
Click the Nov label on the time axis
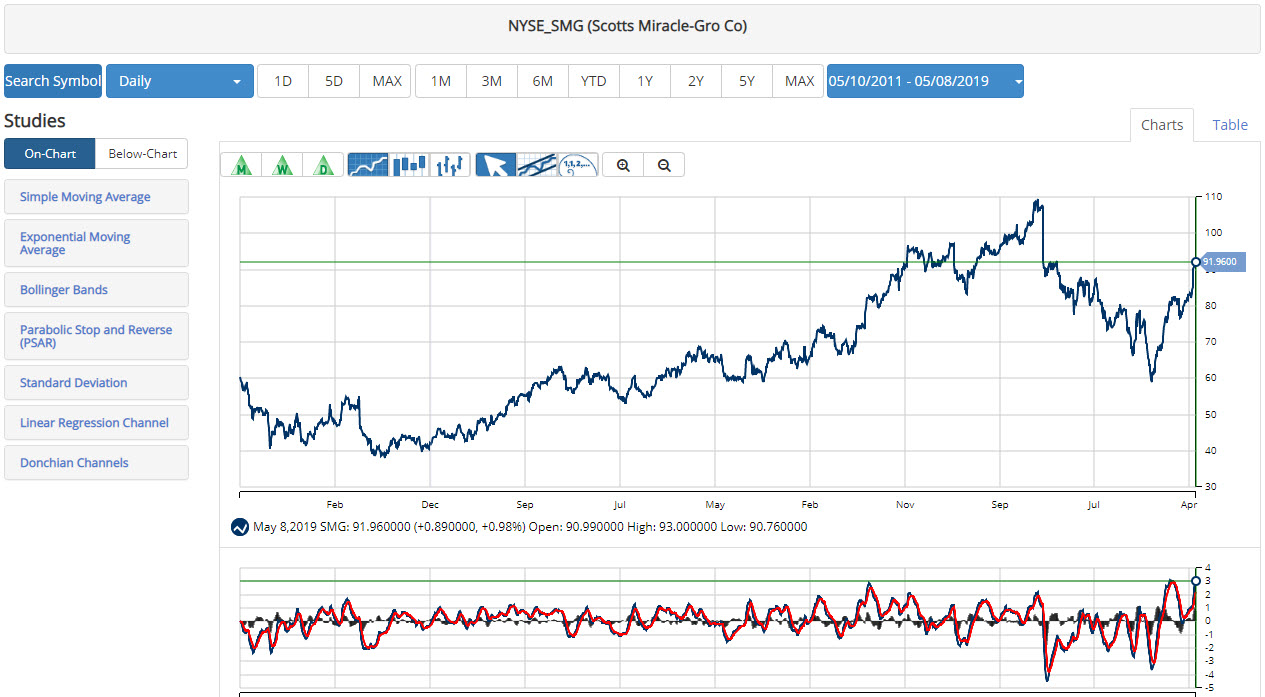(x=905, y=505)
